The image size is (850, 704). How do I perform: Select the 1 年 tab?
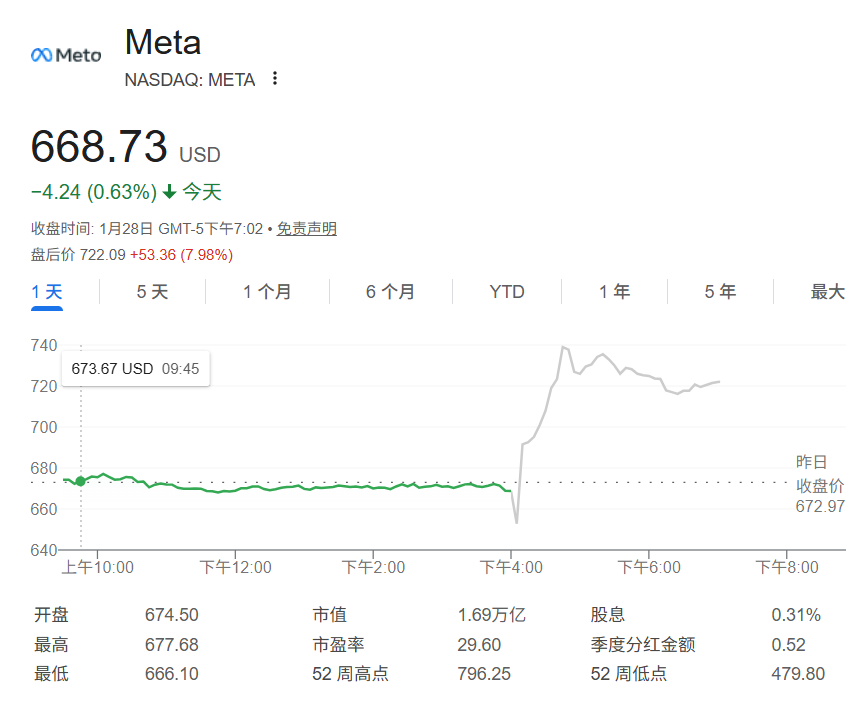pos(615,292)
